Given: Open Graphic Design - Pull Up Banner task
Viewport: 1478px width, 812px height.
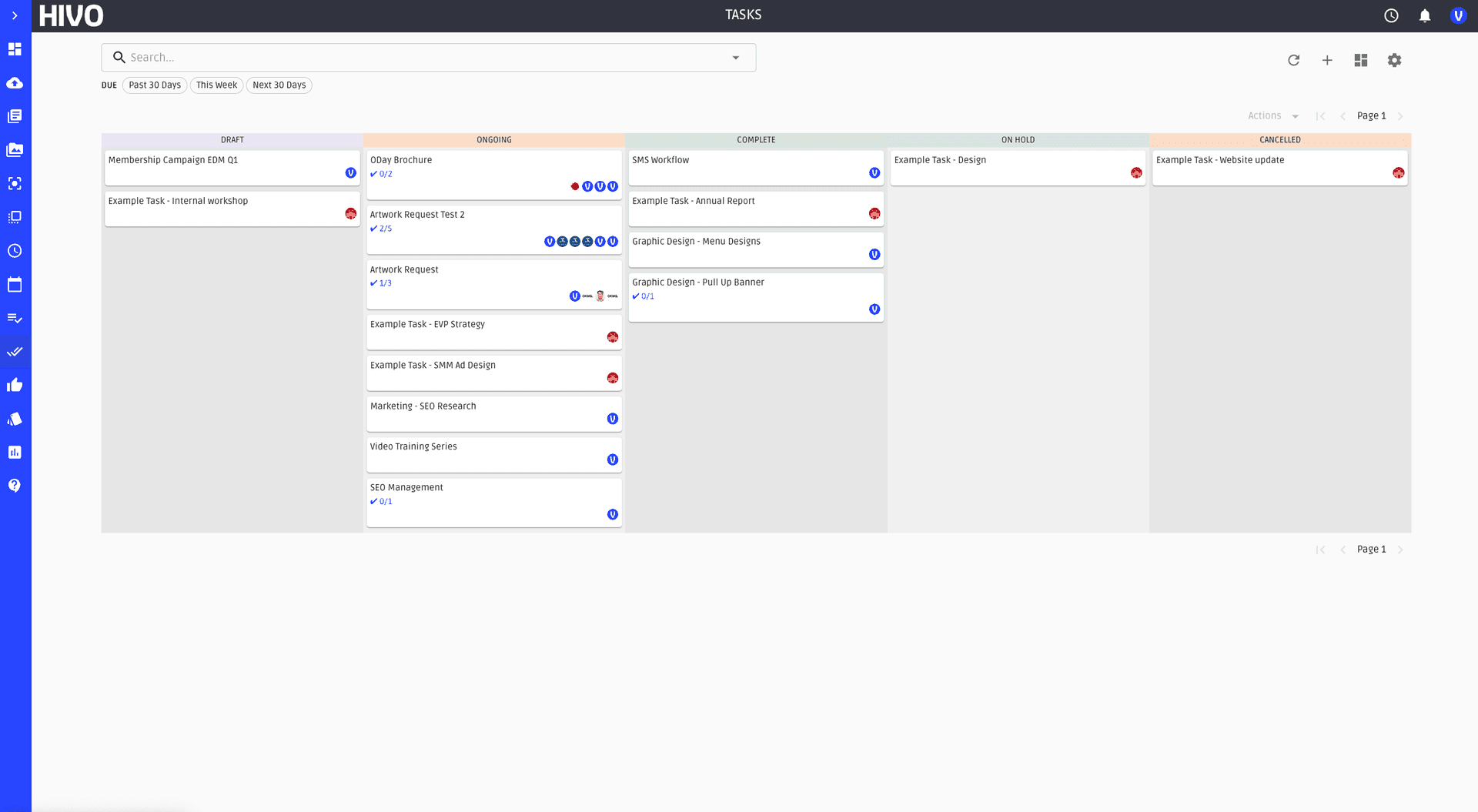Looking at the screenshot, I should 756,298.
